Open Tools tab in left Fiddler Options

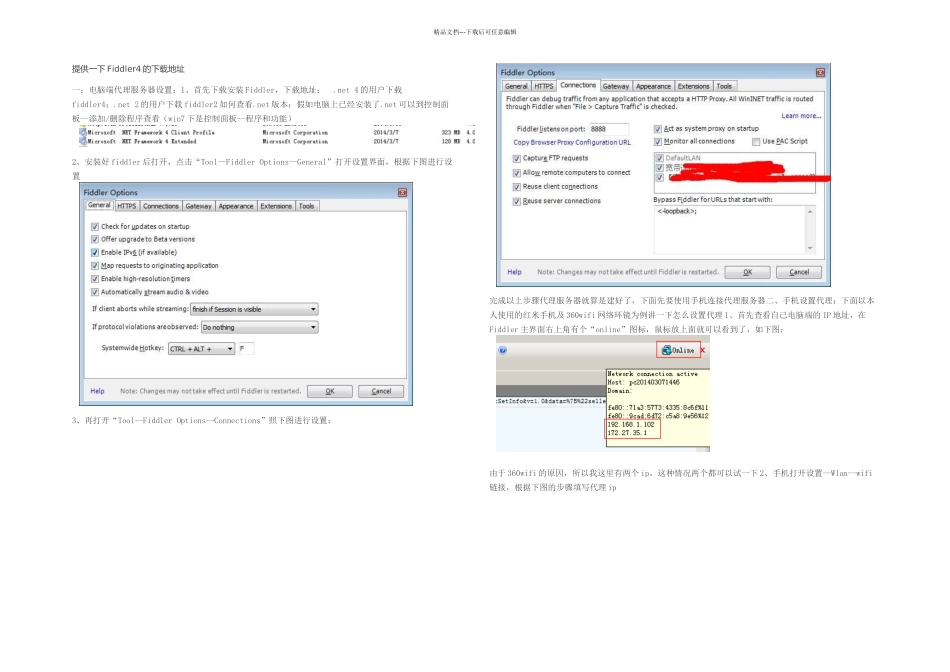(x=307, y=206)
